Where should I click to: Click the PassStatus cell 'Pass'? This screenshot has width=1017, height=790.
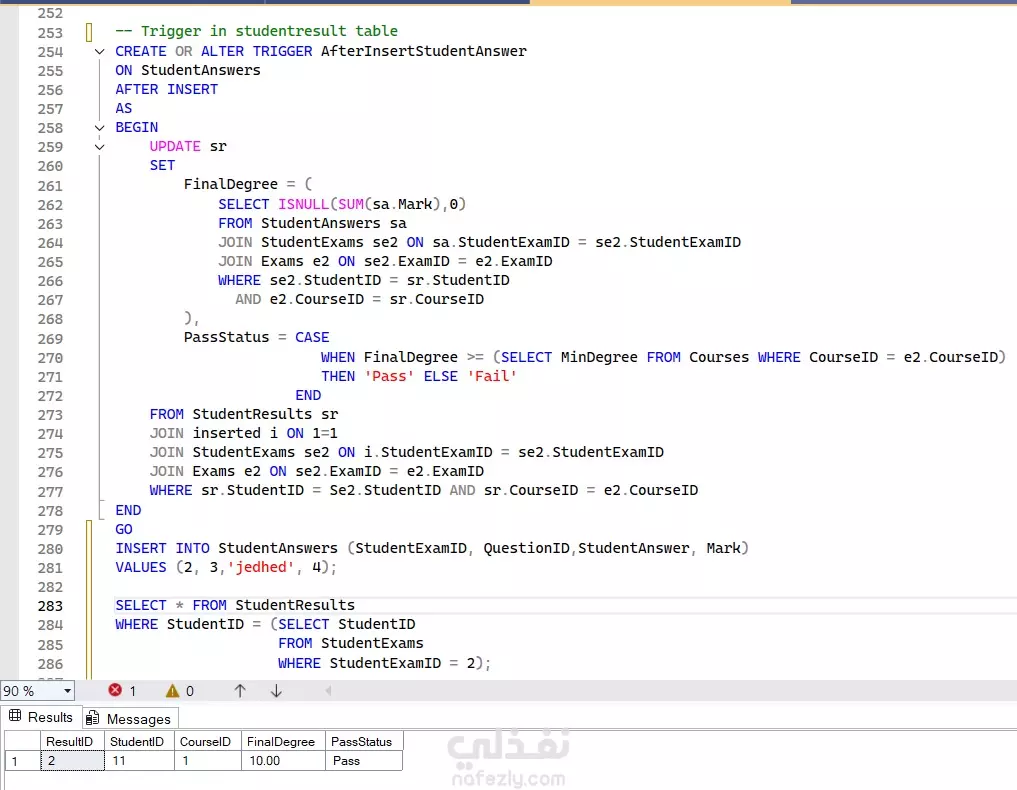point(363,761)
